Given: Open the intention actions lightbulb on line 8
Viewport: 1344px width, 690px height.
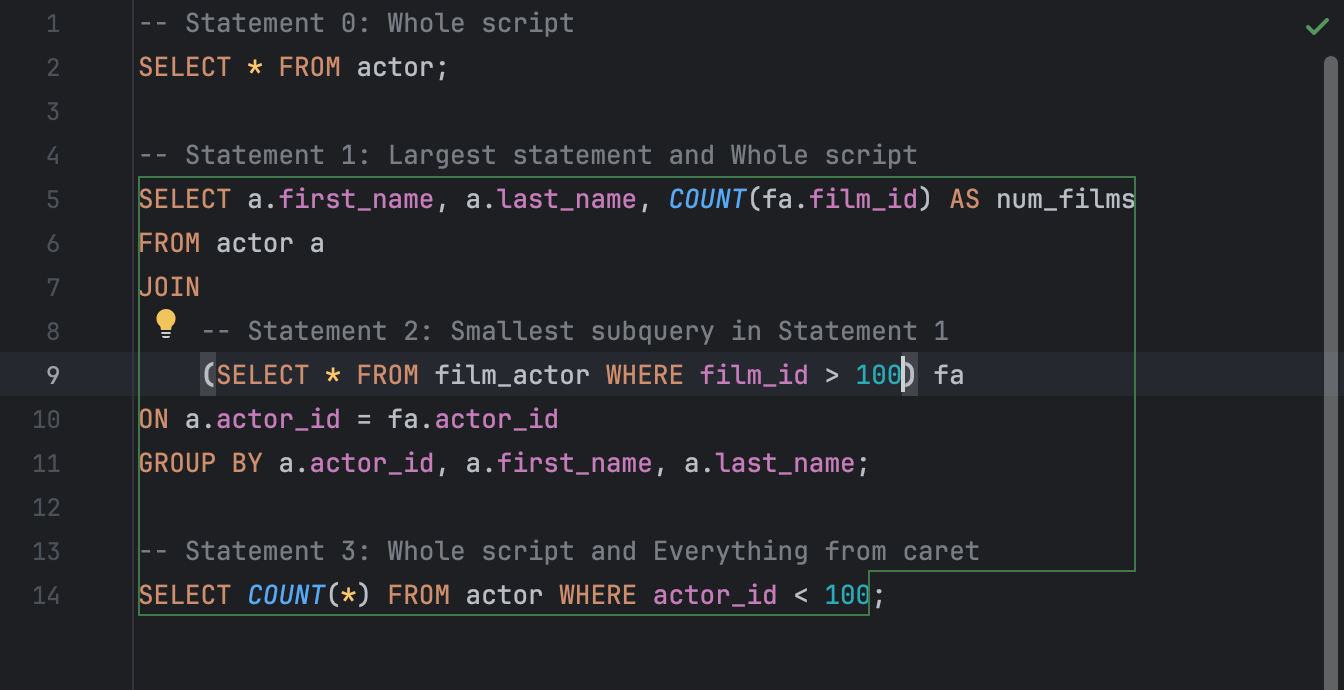Looking at the screenshot, I should click(166, 323).
